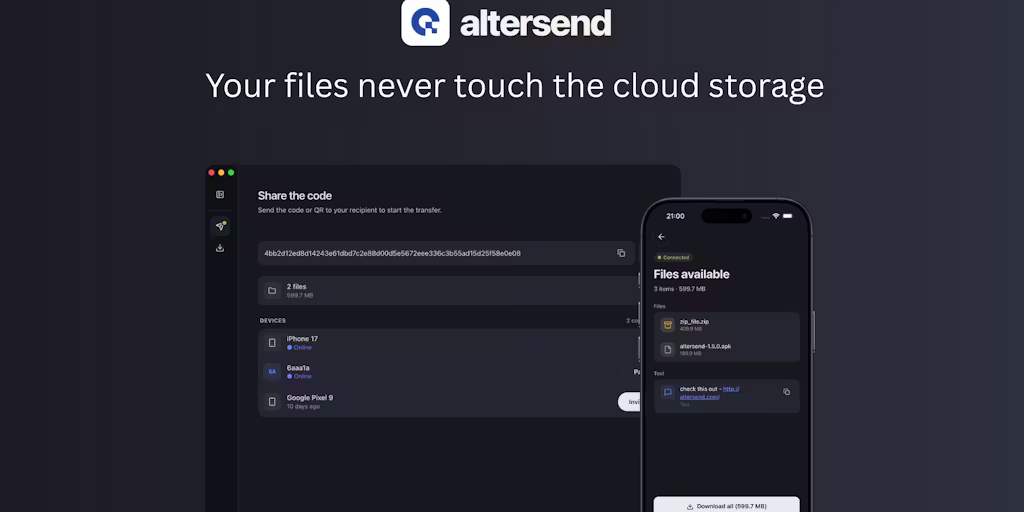Image resolution: width=1024 pixels, height=512 pixels.
Task: Click the Share the code heading
Action: 295,195
